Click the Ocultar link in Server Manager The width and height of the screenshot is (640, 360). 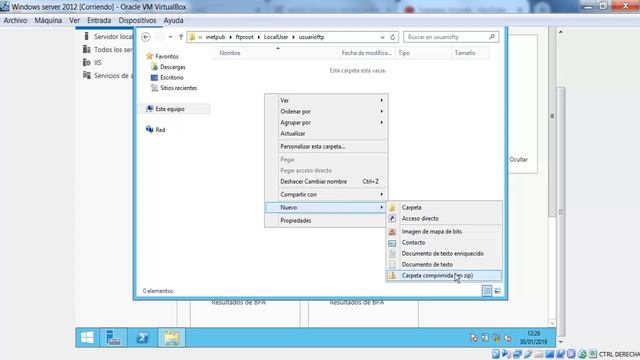pos(518,160)
